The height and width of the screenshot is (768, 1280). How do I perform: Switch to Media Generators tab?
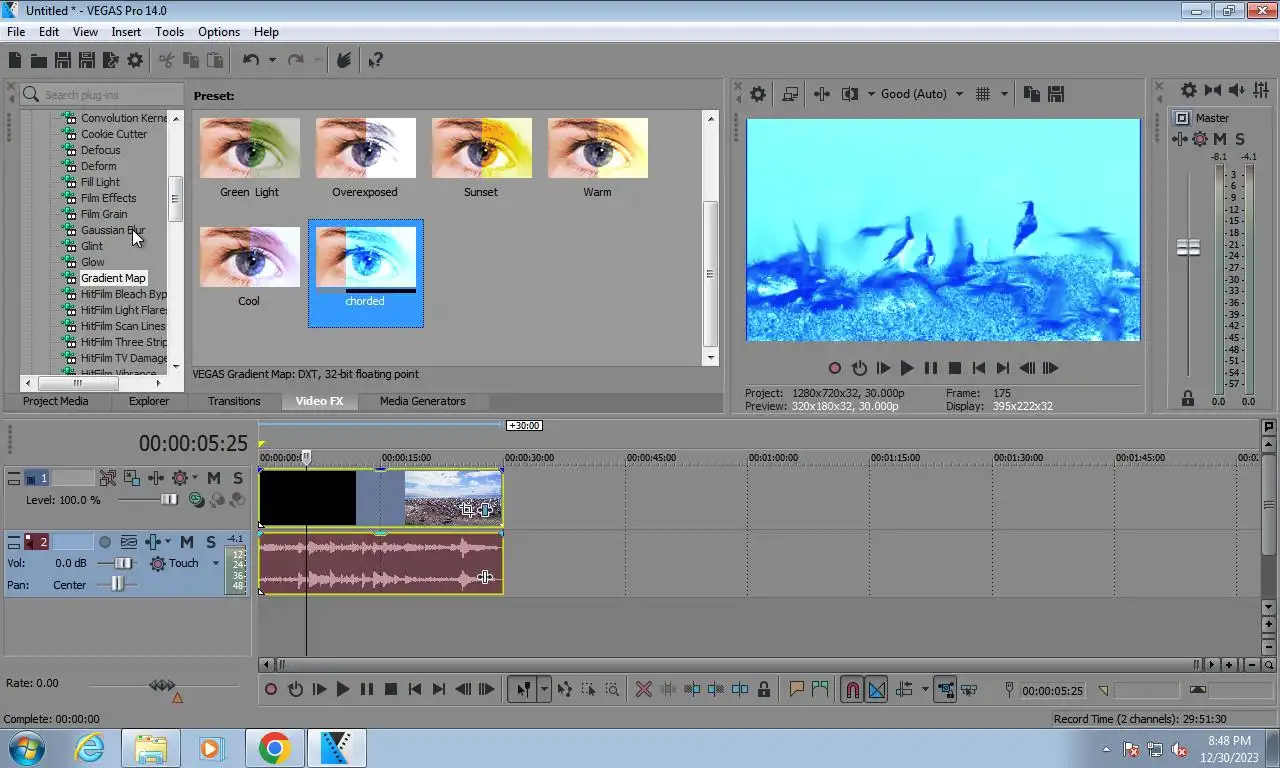coord(422,401)
